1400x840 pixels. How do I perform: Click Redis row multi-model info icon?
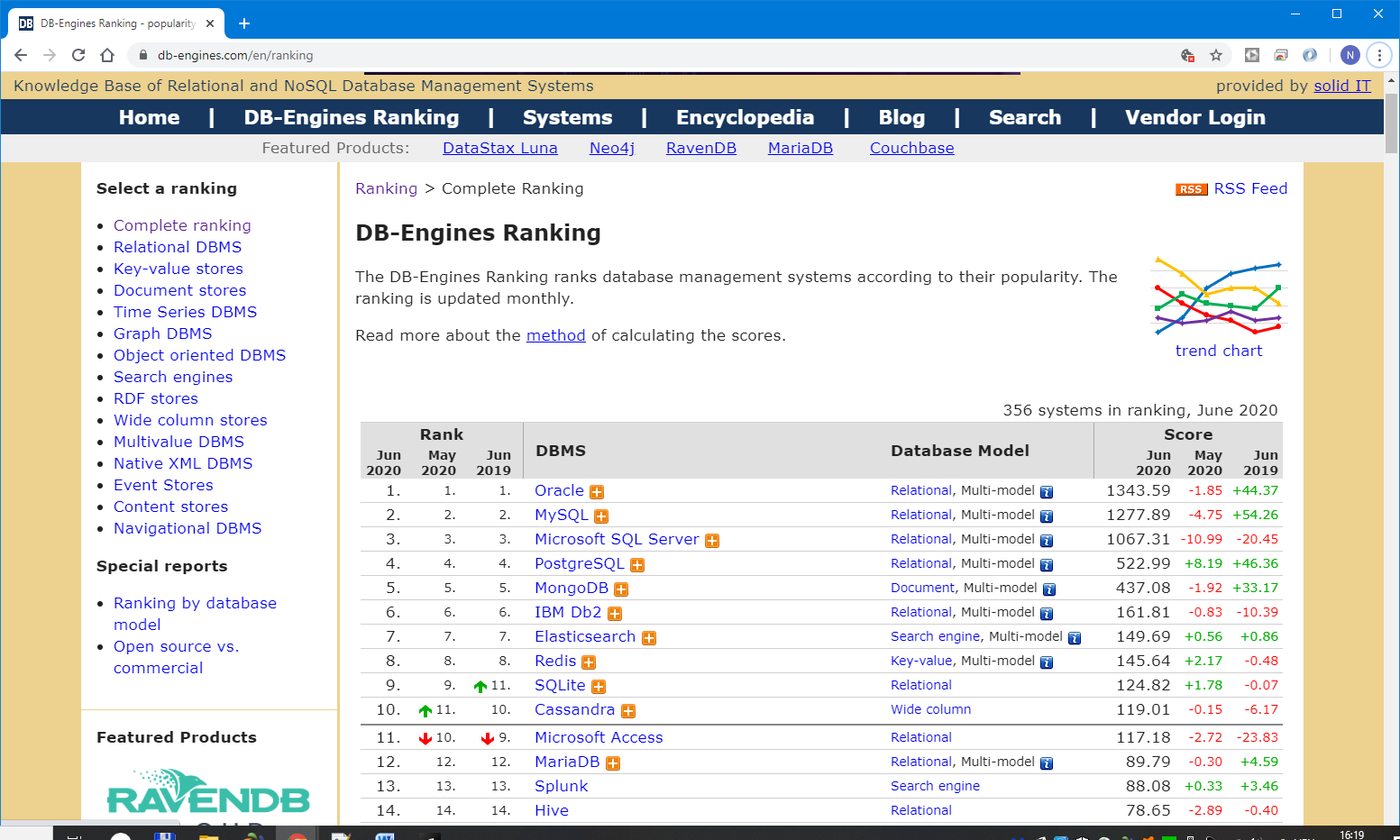1047,662
